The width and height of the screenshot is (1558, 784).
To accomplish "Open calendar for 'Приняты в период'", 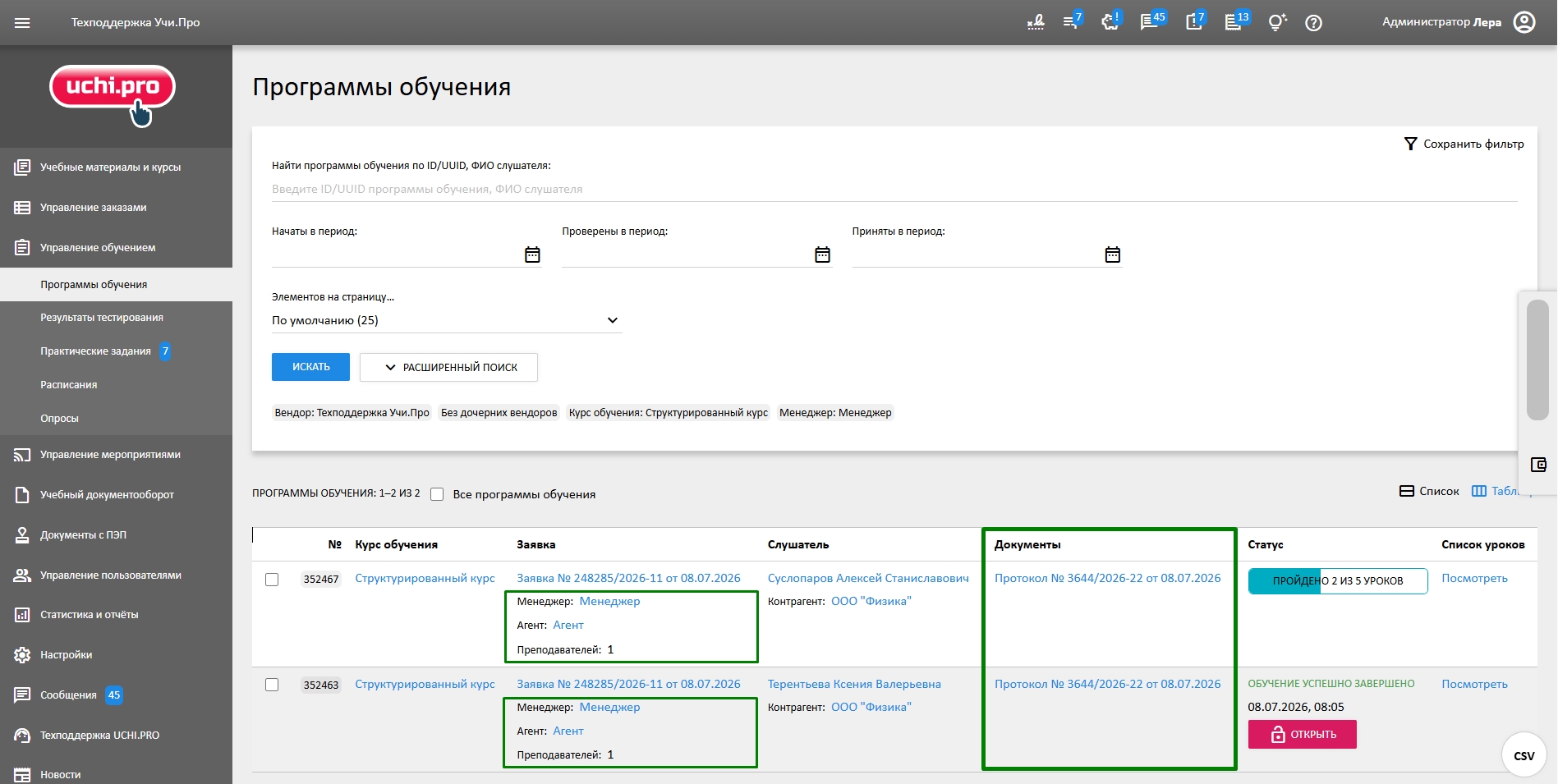I will click(1113, 254).
